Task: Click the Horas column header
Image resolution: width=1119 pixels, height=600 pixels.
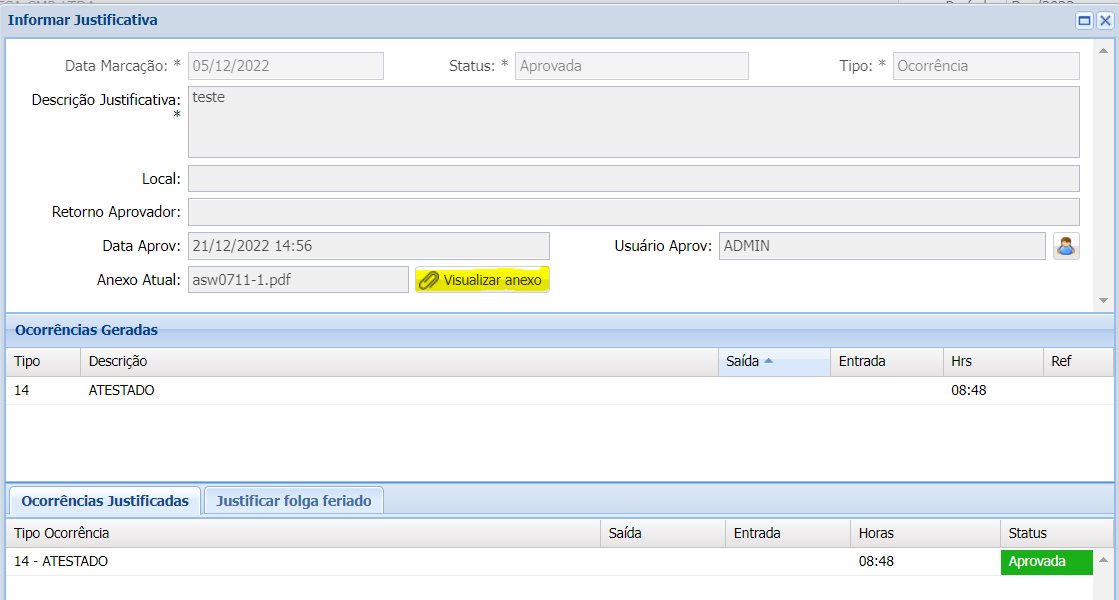Action: pos(926,533)
